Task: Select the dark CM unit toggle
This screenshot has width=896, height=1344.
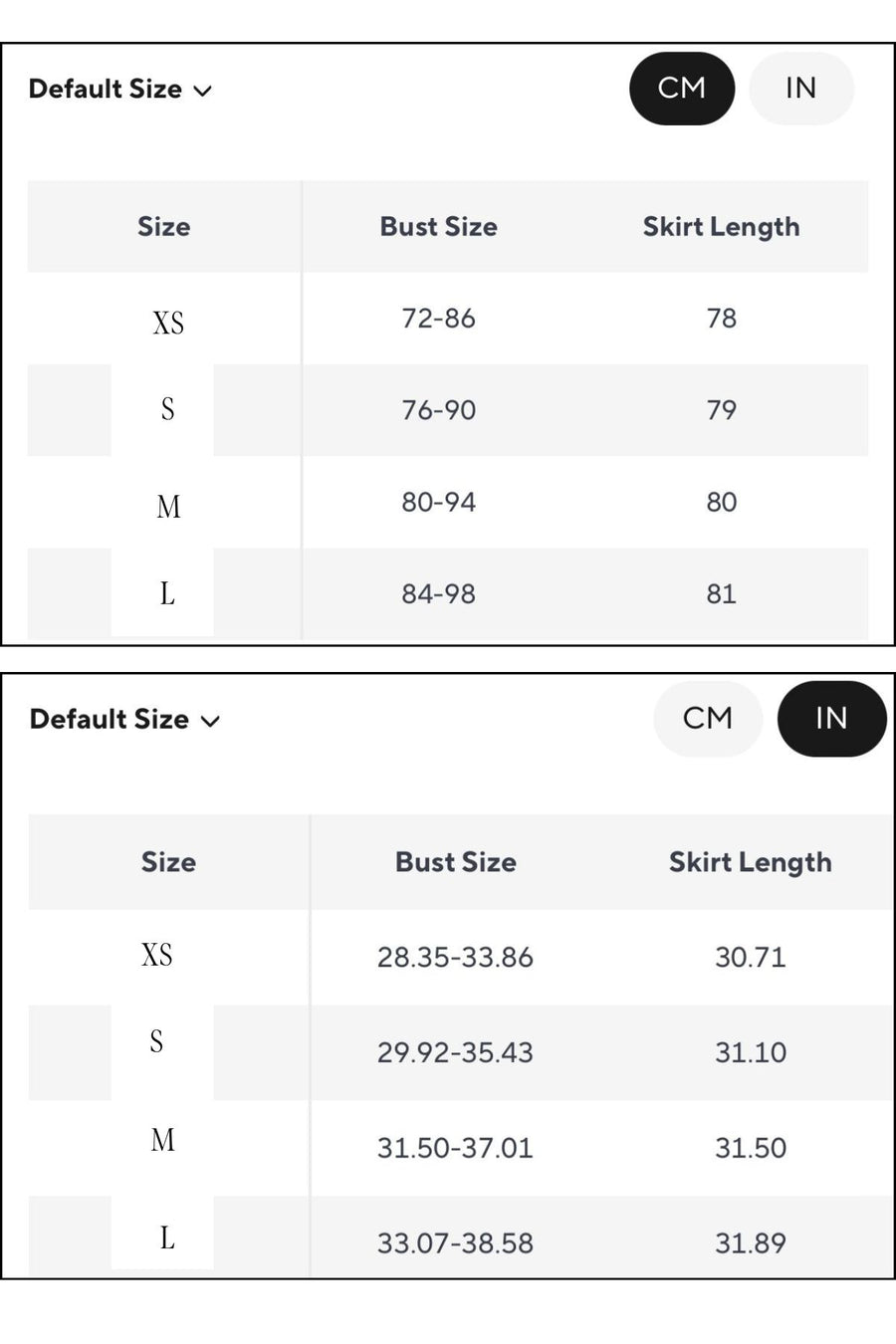Action: point(682,89)
